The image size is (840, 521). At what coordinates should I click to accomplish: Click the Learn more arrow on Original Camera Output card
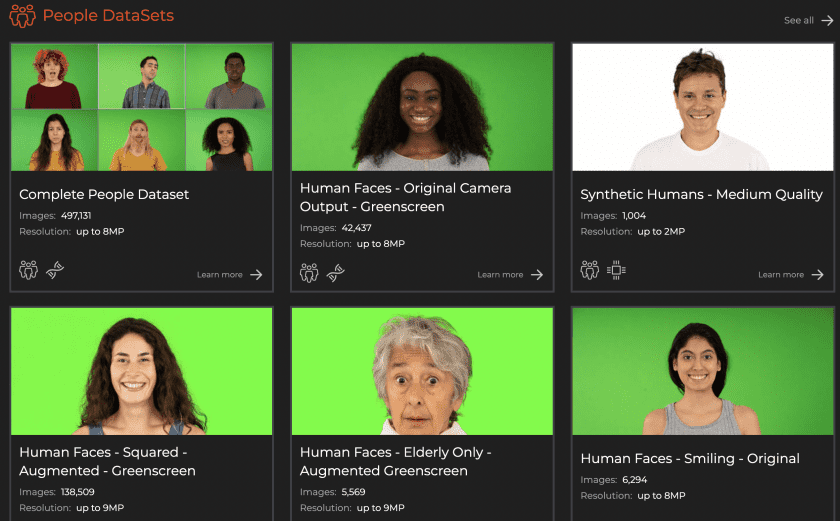tap(537, 275)
